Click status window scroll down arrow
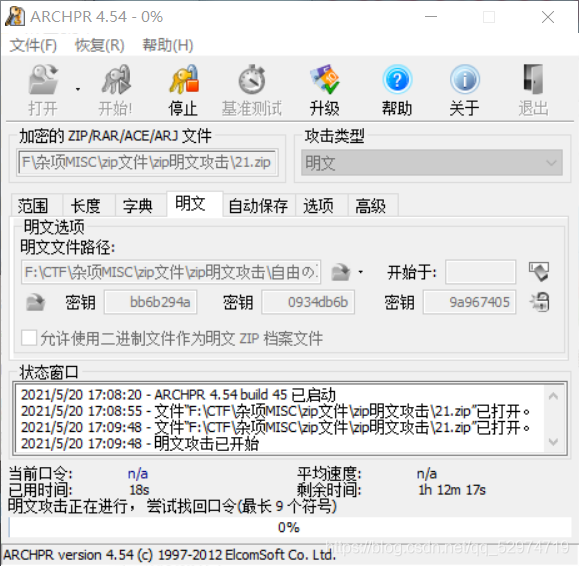 point(553,442)
